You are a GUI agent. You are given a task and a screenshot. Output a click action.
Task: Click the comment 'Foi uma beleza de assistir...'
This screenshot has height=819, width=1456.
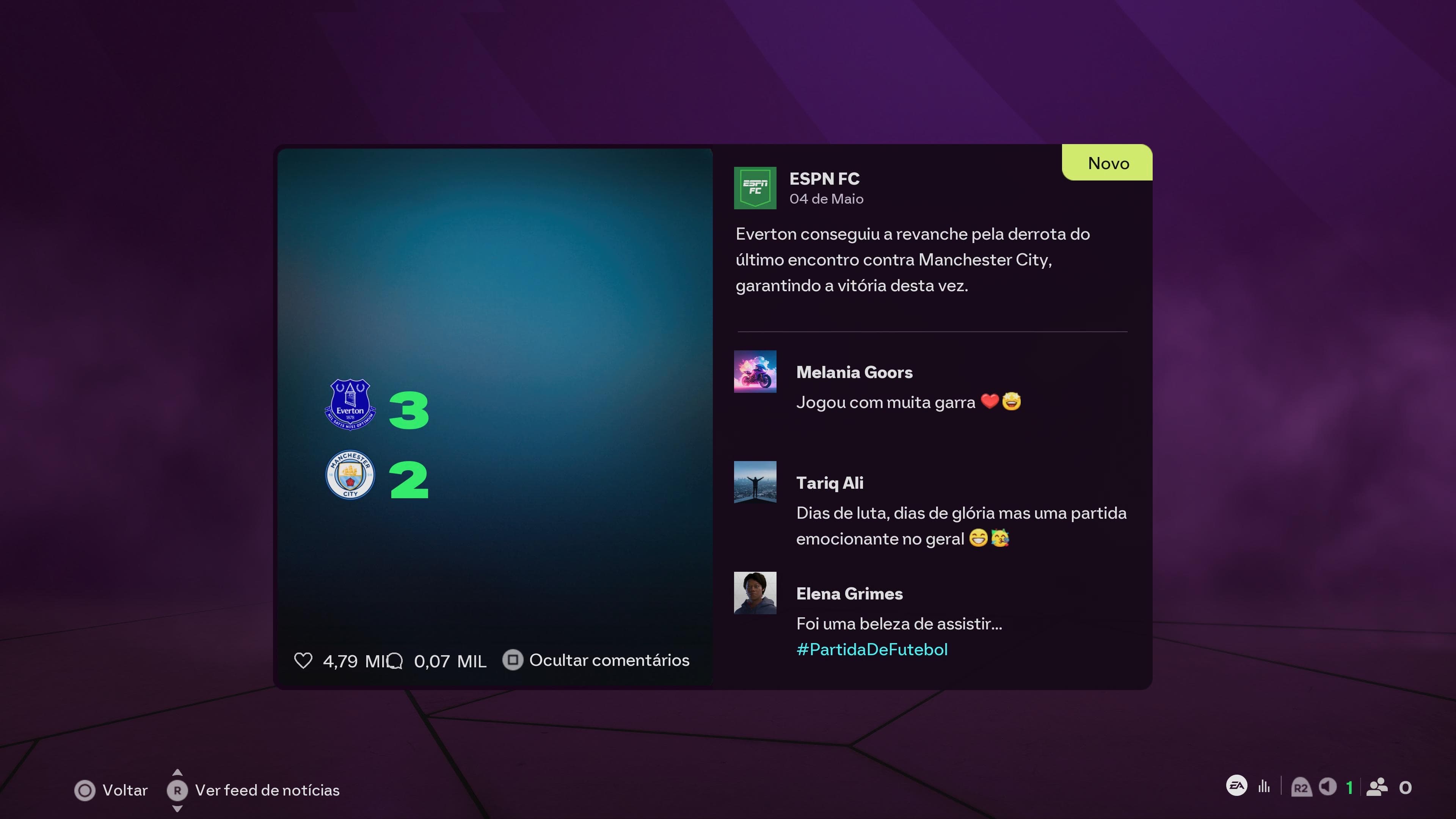pos(899,624)
